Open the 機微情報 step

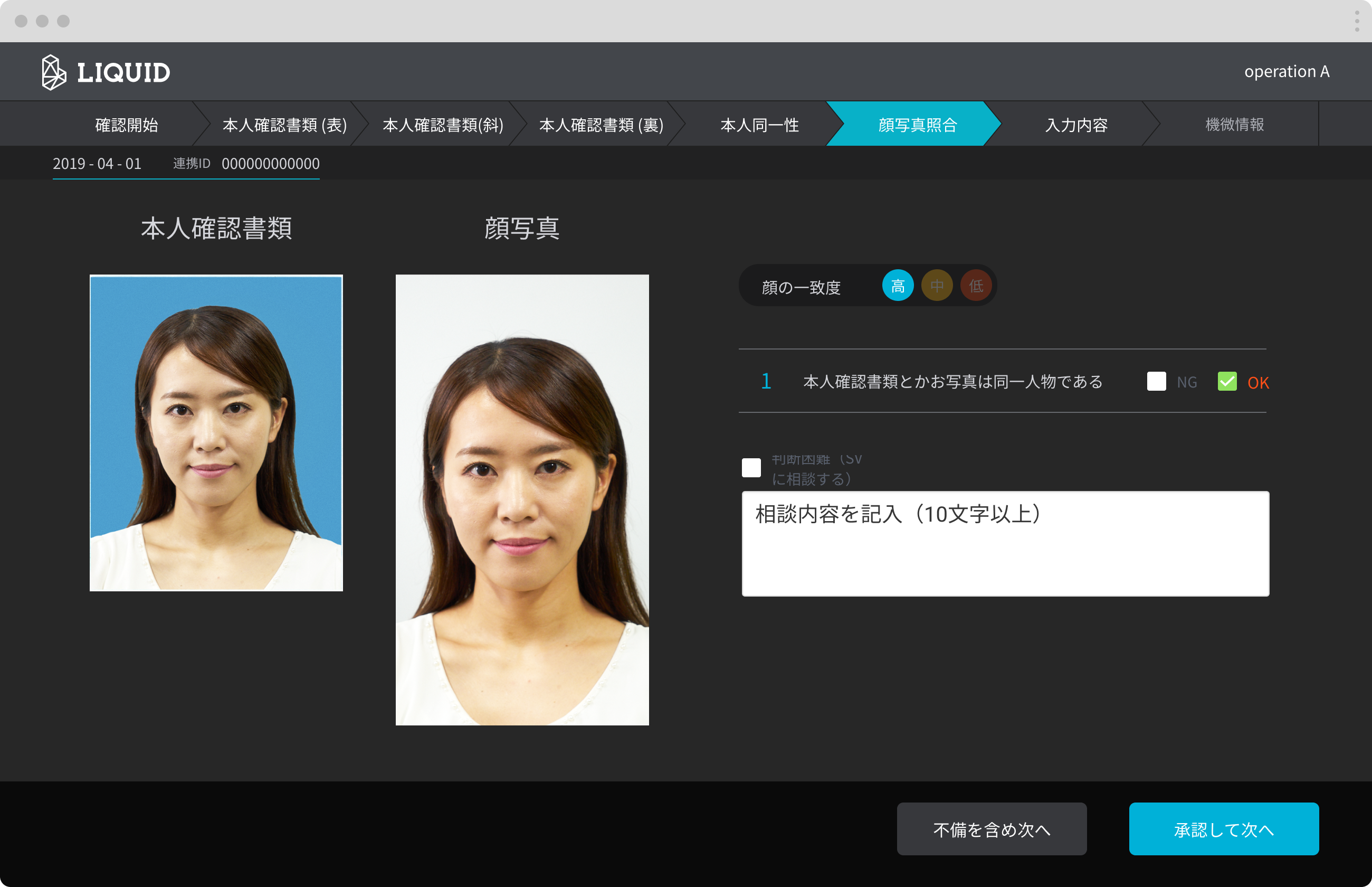point(1234,125)
